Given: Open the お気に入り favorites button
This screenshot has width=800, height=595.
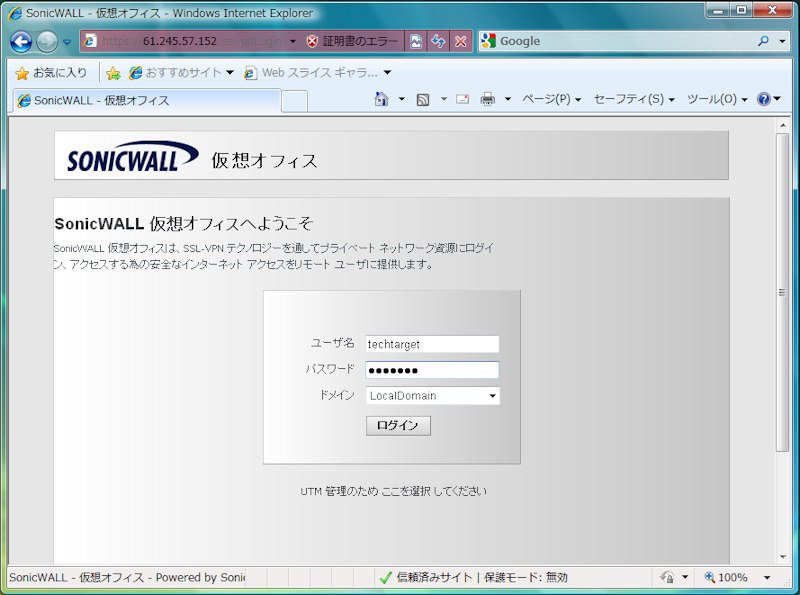Looking at the screenshot, I should pos(52,73).
